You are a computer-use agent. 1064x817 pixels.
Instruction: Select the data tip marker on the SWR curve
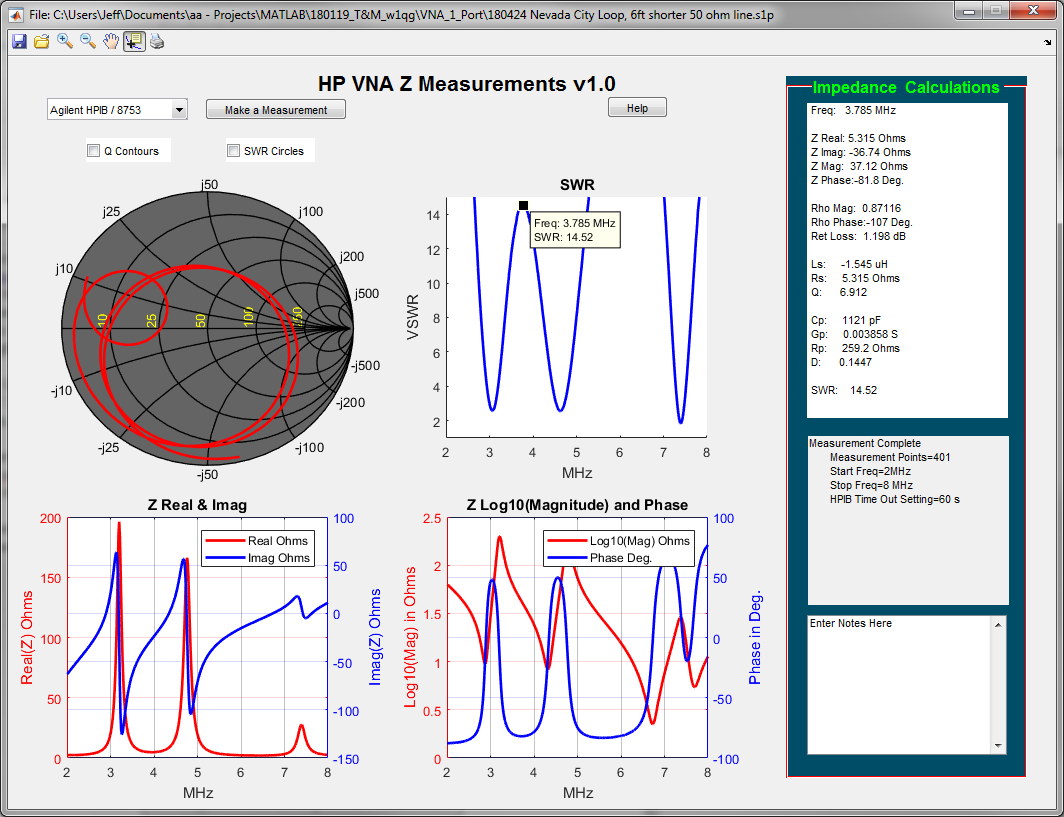coord(523,204)
